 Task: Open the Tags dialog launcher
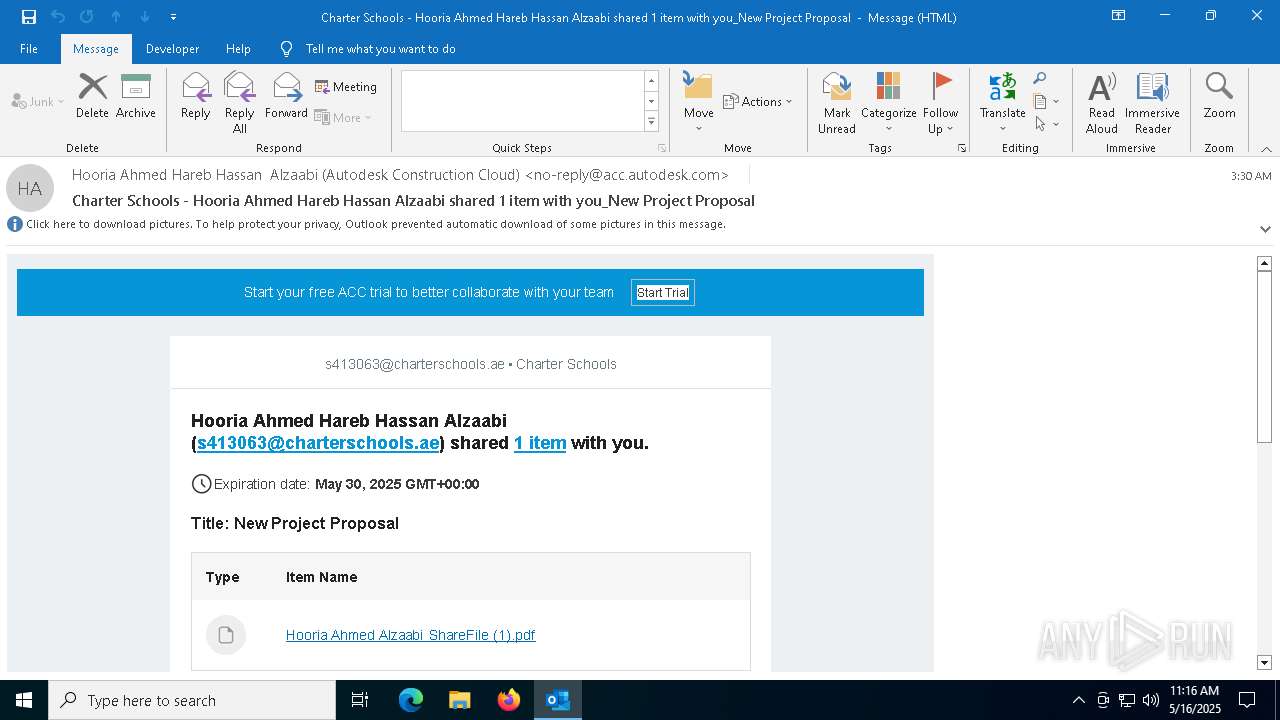pos(962,148)
